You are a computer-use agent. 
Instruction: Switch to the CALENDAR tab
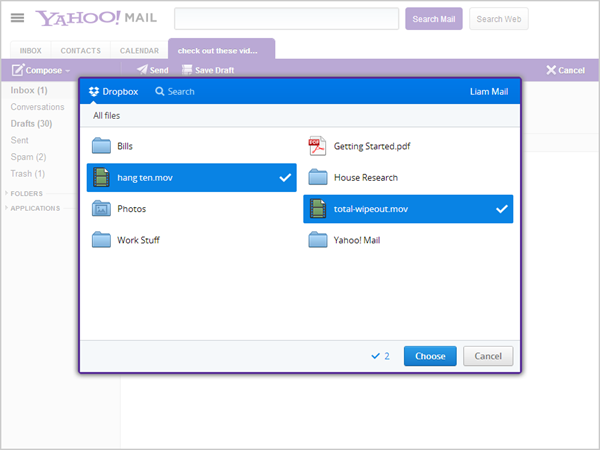[139, 50]
